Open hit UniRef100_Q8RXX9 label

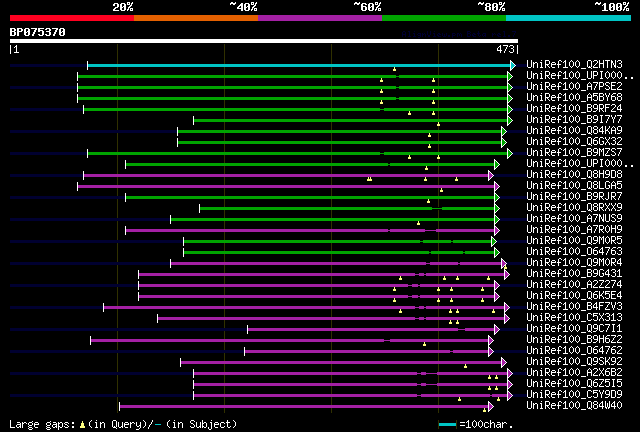[x=574, y=207]
